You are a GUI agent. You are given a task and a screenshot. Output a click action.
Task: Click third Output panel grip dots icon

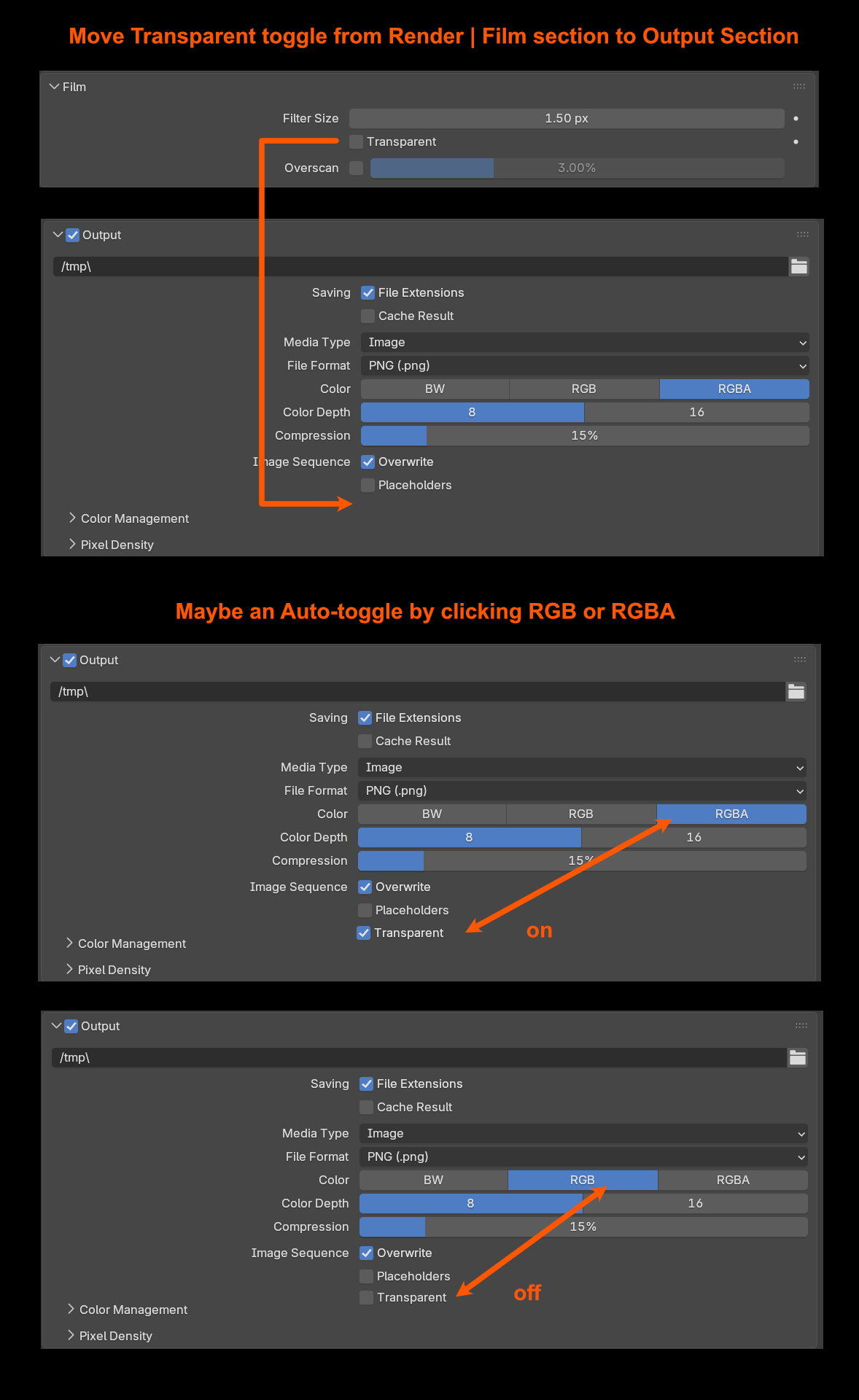pyautogui.click(x=801, y=1026)
